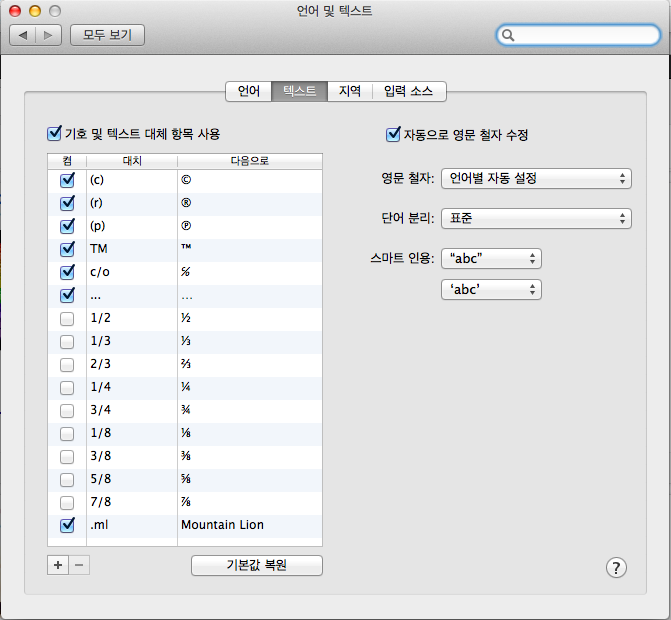Open the 영문 철자 dropdown
The image size is (671, 620).
536,178
